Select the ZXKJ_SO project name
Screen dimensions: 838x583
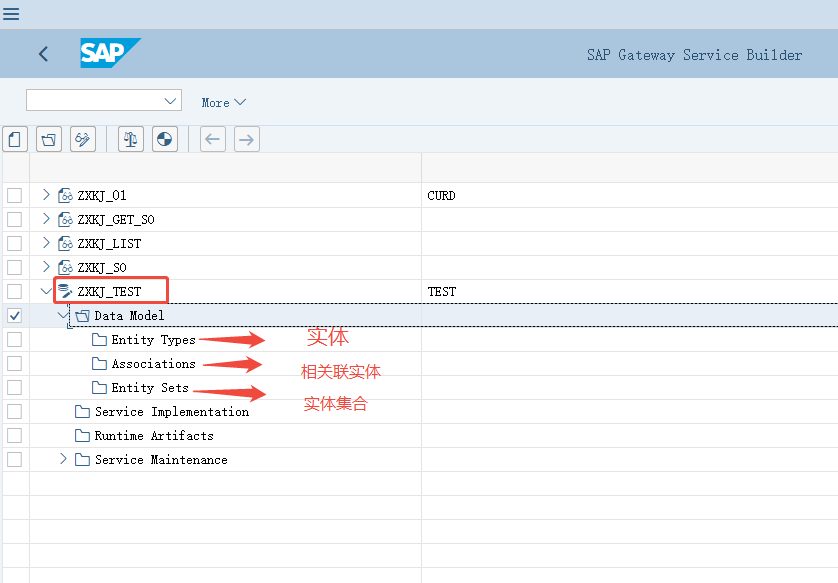click(102, 267)
